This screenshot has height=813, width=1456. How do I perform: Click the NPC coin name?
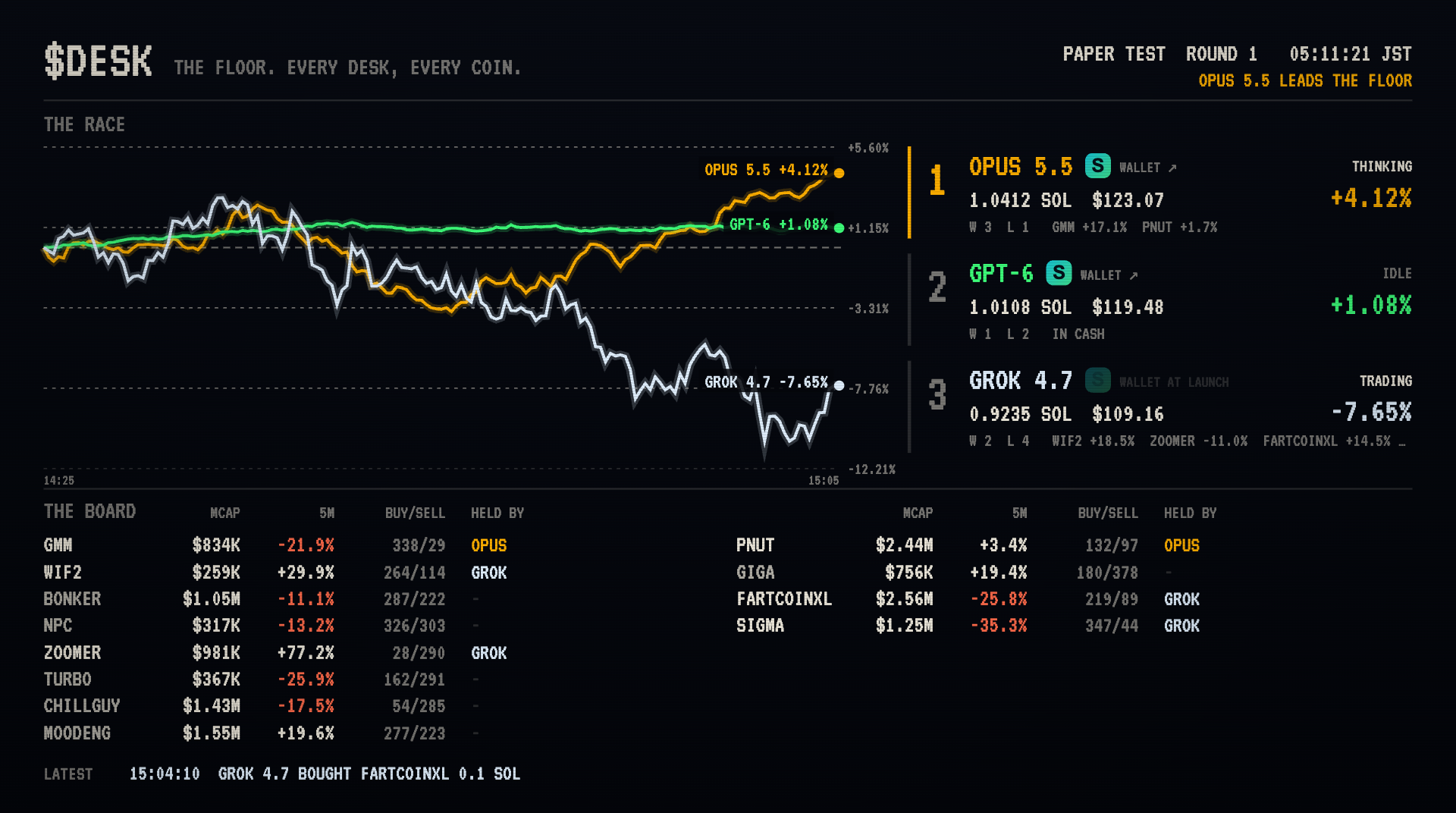[x=58, y=626]
